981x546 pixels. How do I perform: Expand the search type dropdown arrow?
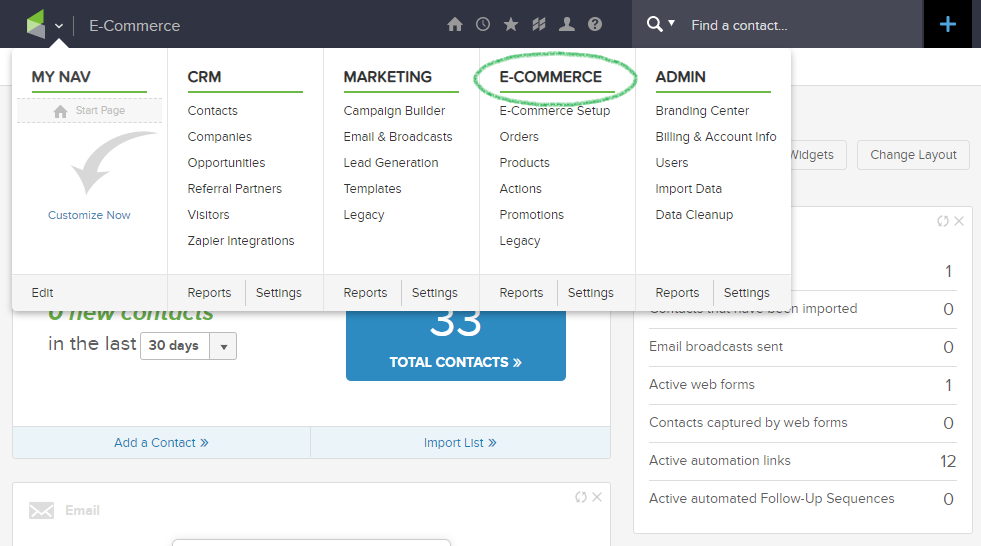[x=671, y=23]
